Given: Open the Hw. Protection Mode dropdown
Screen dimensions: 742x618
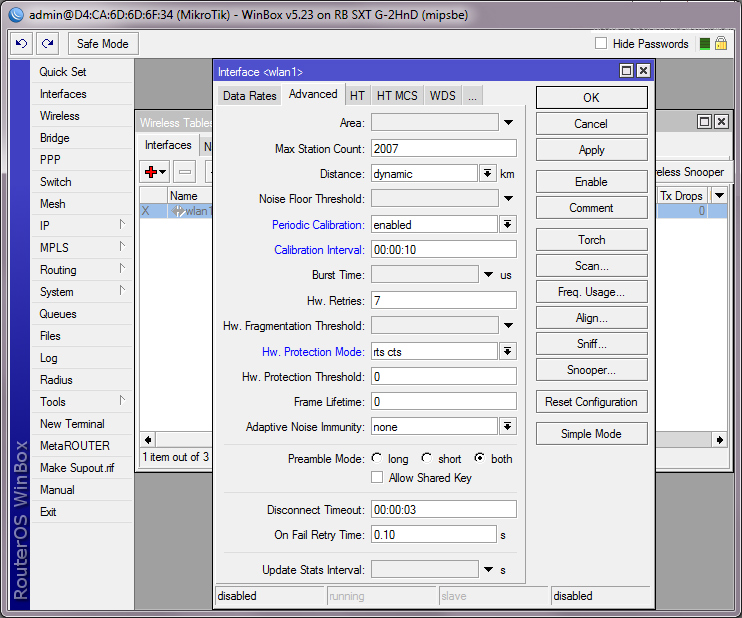Looking at the screenshot, I should [508, 351].
